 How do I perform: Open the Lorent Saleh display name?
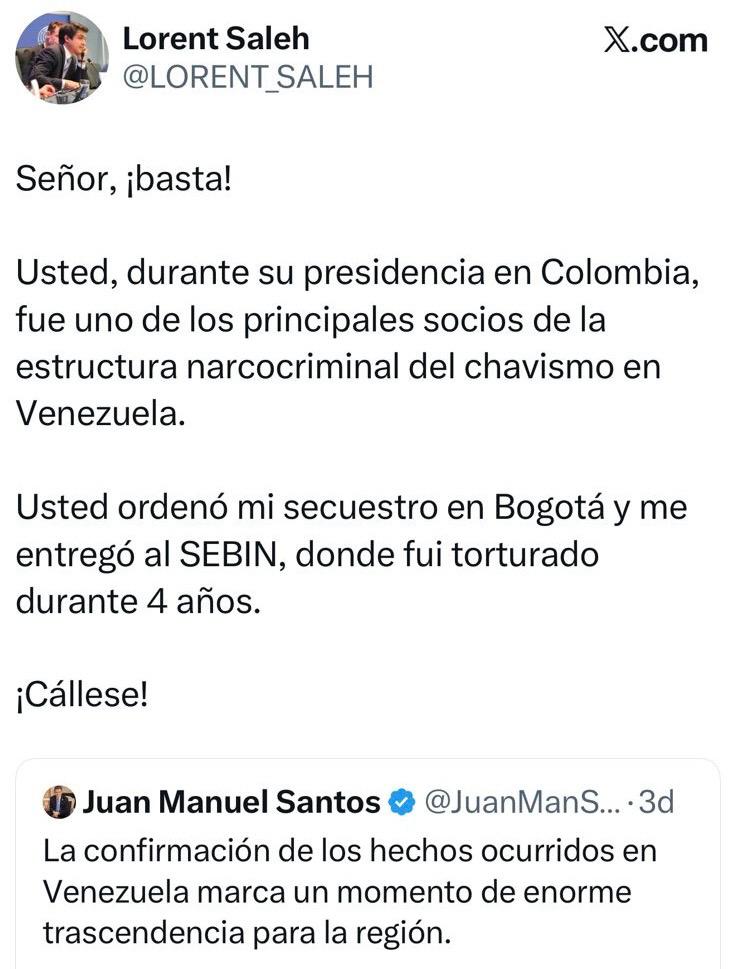click(x=215, y=39)
